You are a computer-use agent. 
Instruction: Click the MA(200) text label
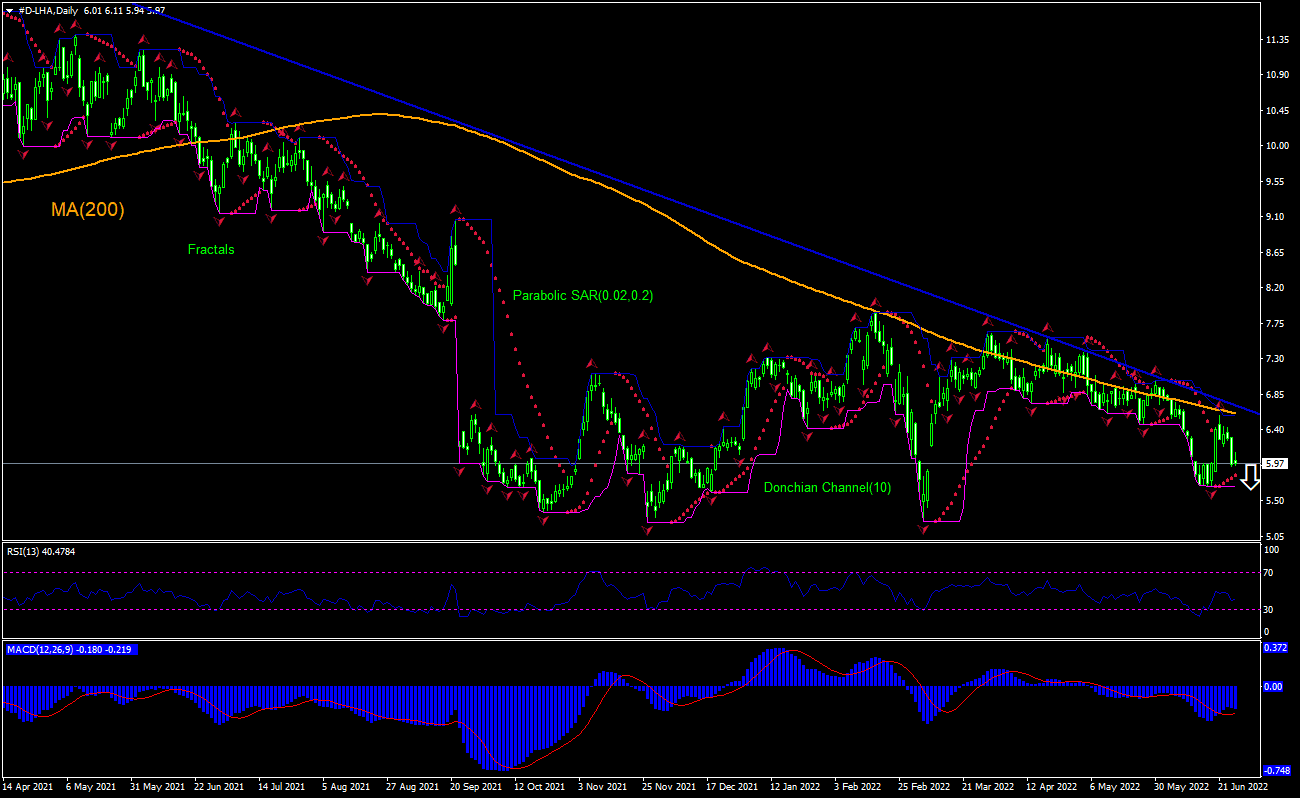click(87, 210)
